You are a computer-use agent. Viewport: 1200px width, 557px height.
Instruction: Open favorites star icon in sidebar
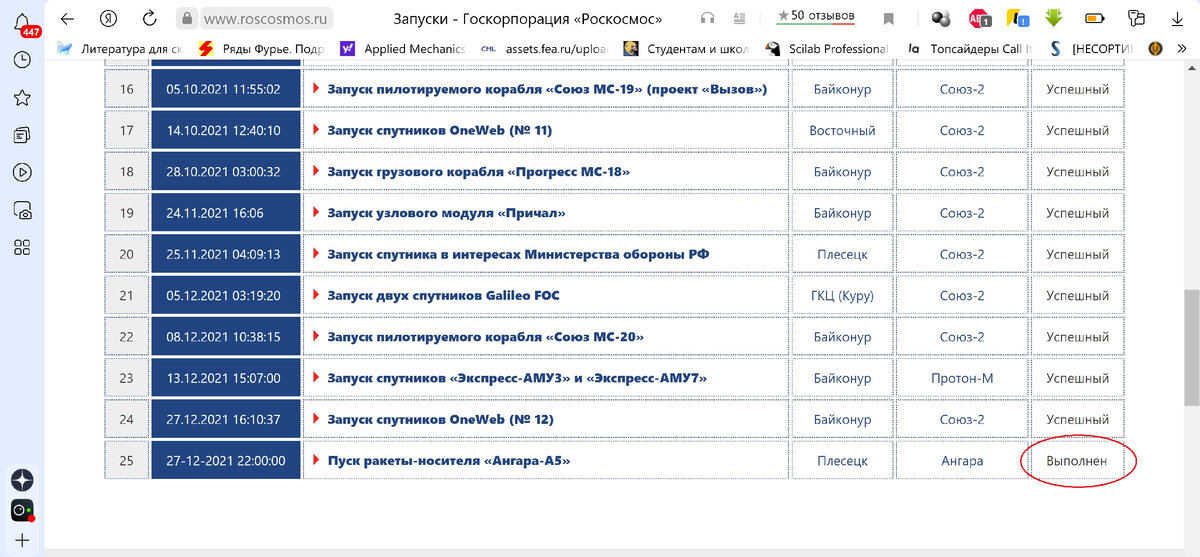click(x=22, y=97)
